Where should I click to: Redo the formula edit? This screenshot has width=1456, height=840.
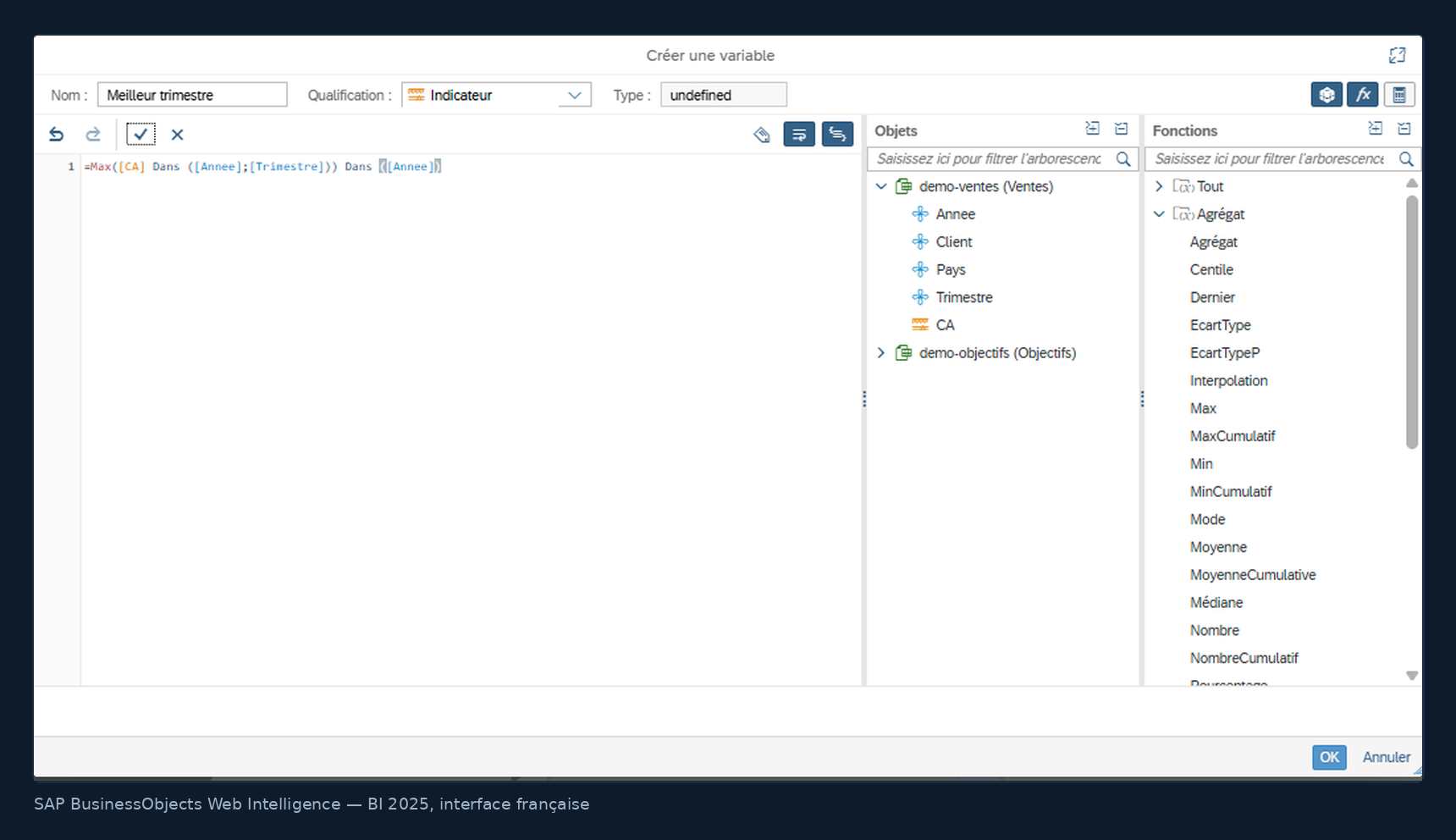coord(93,134)
